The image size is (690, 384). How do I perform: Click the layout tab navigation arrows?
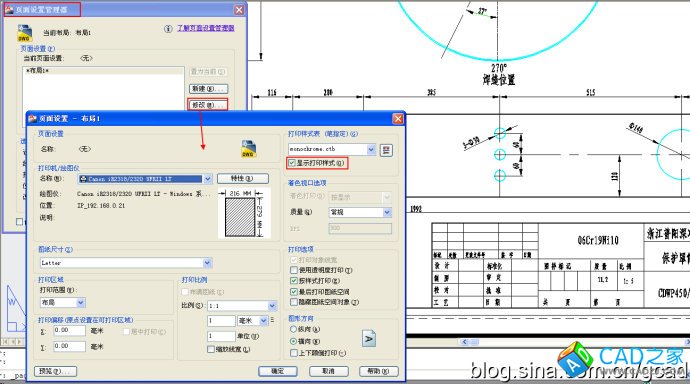pos(12,341)
